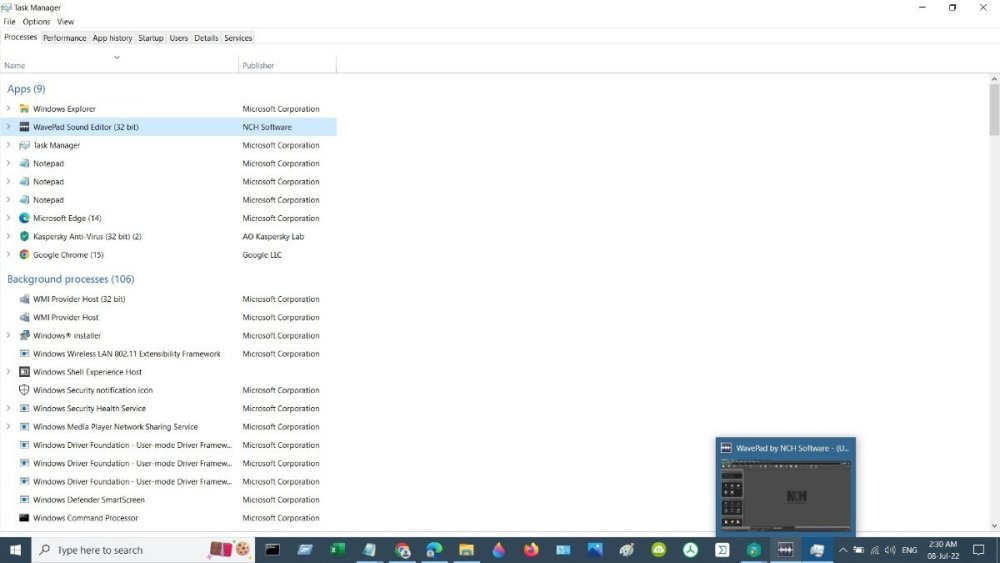Viewport: 1000px width, 563px height.
Task: Click the process list vertical scrollbar thumb
Action: pyautogui.click(x=994, y=109)
